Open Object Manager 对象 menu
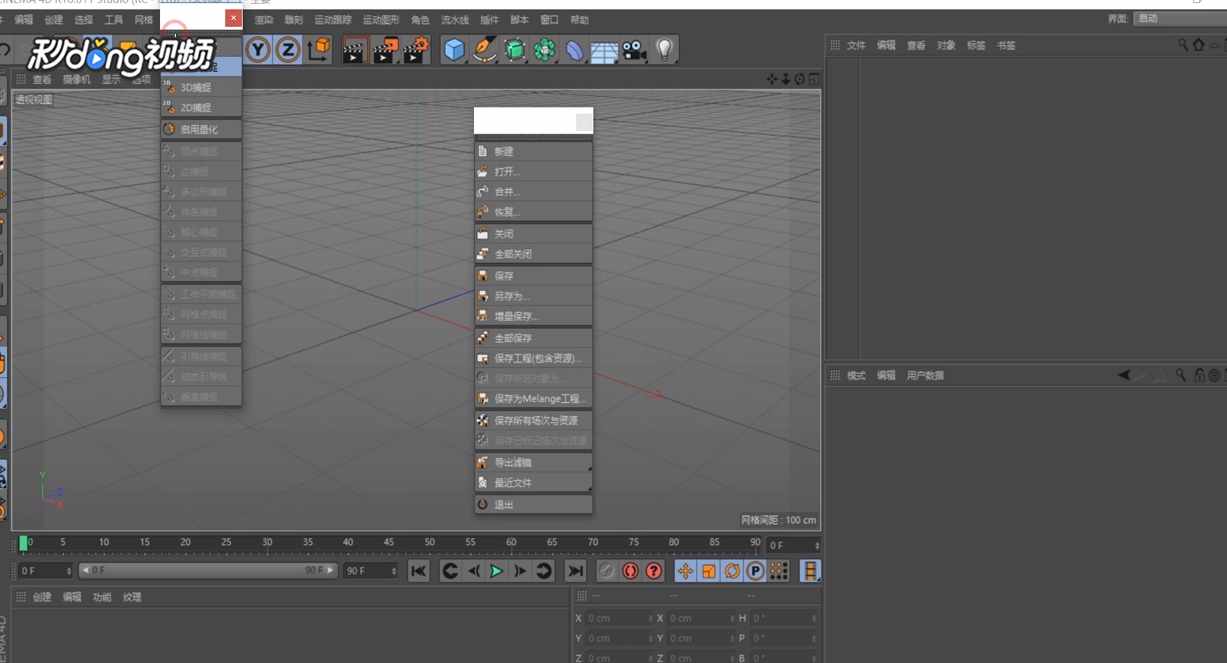The width and height of the screenshot is (1227, 663). (x=945, y=45)
